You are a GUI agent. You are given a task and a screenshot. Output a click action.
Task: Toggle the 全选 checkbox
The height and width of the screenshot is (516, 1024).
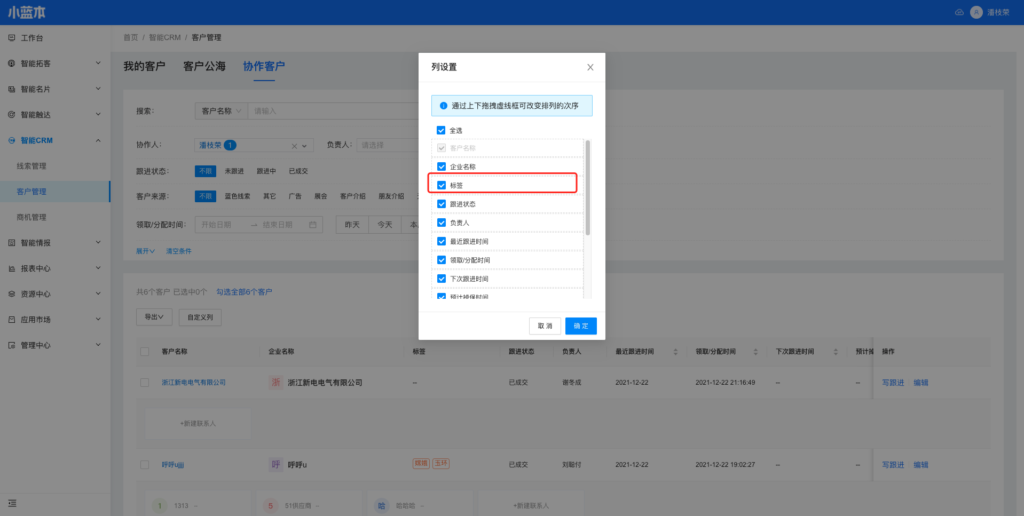pyautogui.click(x=441, y=130)
